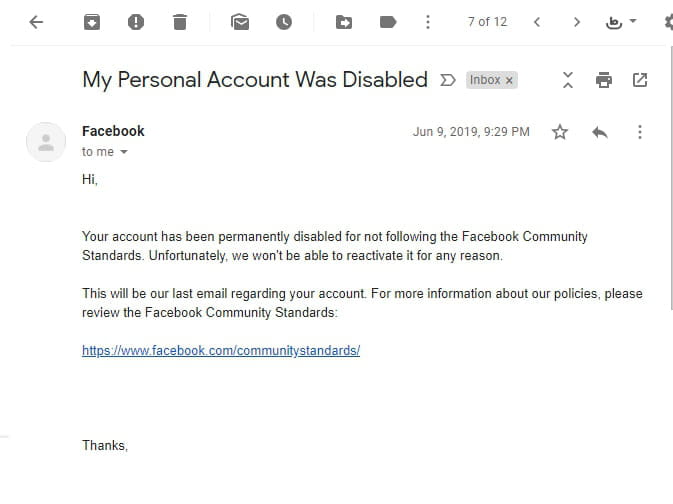Mark the email as unread
Screen dimensions: 673x504
(x=240, y=22)
